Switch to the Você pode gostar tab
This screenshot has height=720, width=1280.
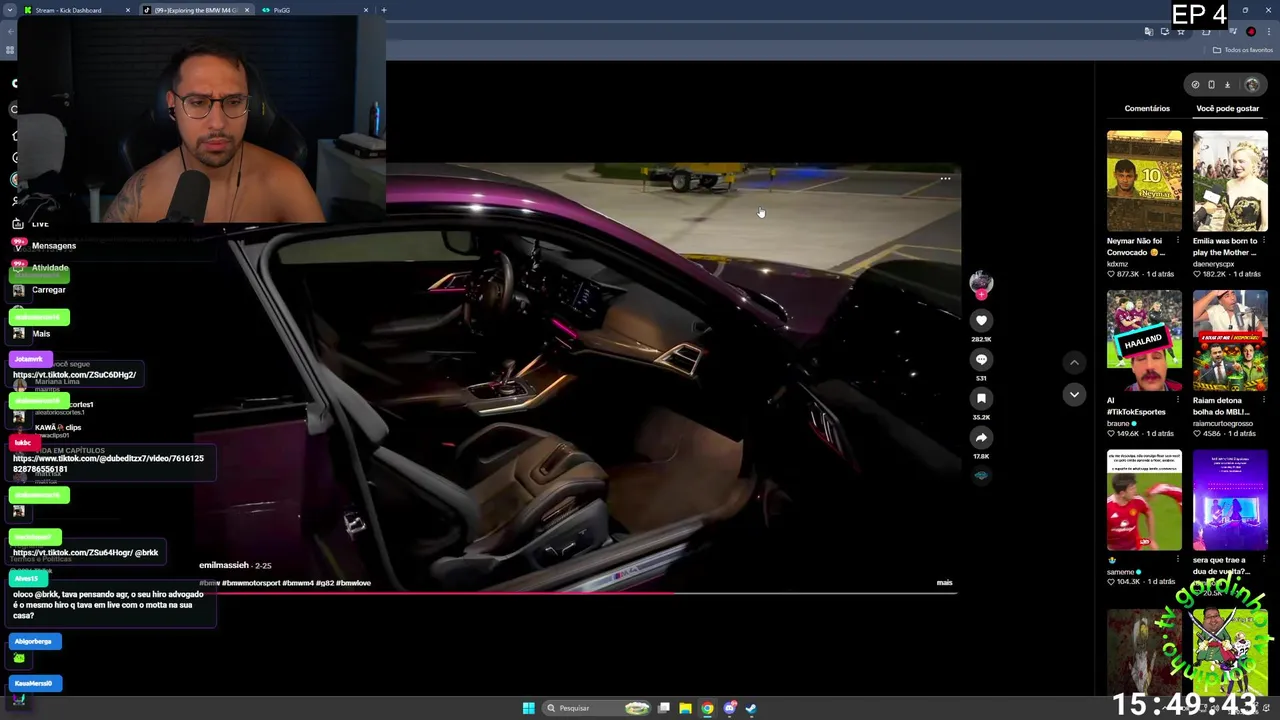click(x=1227, y=108)
